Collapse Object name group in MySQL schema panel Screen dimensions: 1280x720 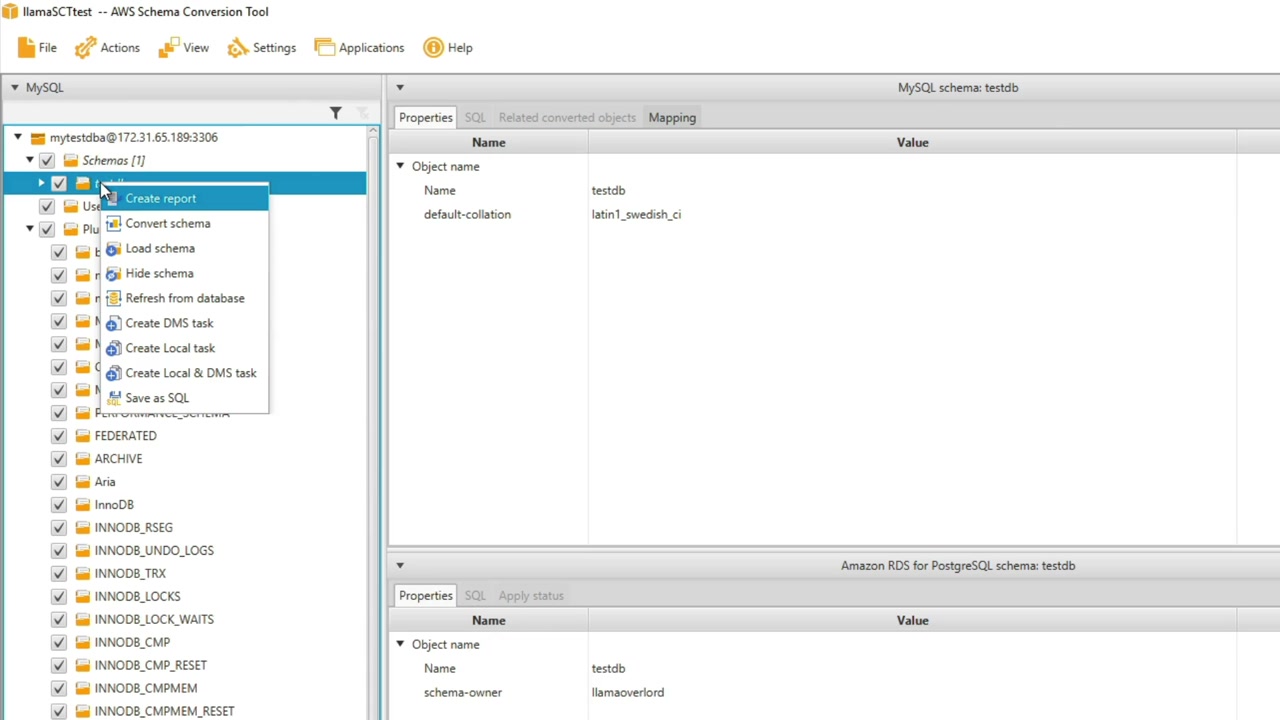pyautogui.click(x=400, y=167)
